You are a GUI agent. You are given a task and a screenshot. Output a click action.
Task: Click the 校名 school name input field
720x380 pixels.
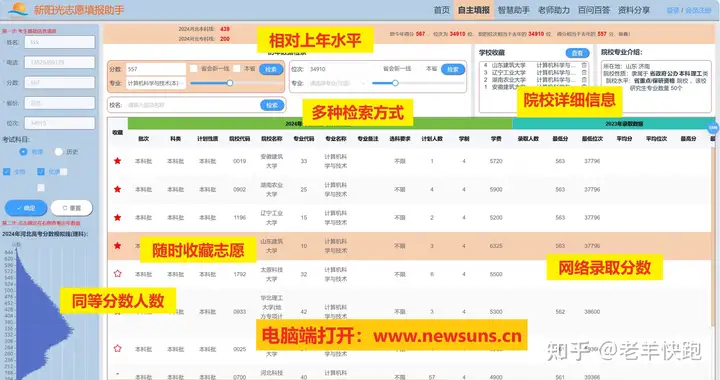tap(192, 105)
